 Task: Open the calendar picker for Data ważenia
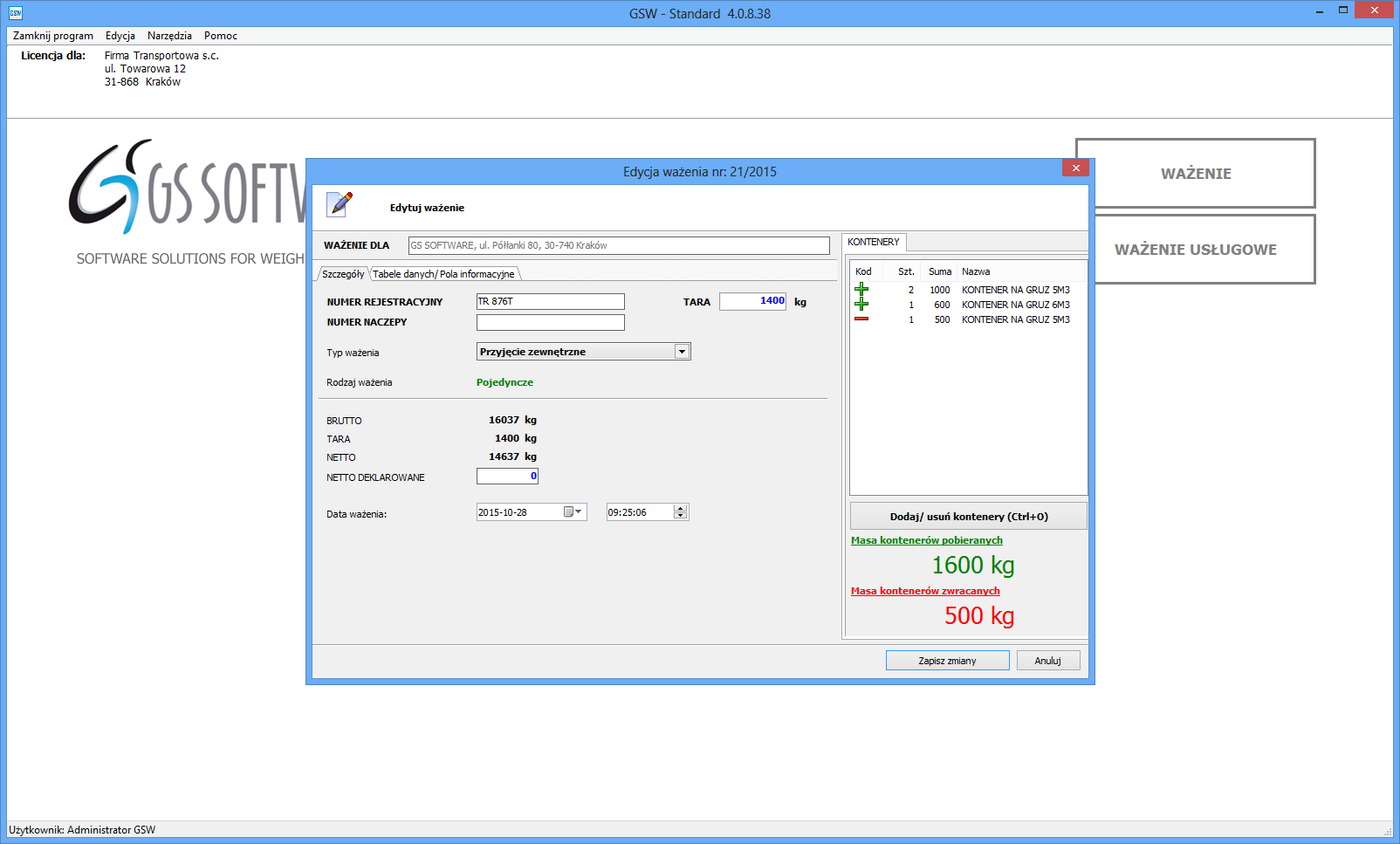(x=573, y=512)
